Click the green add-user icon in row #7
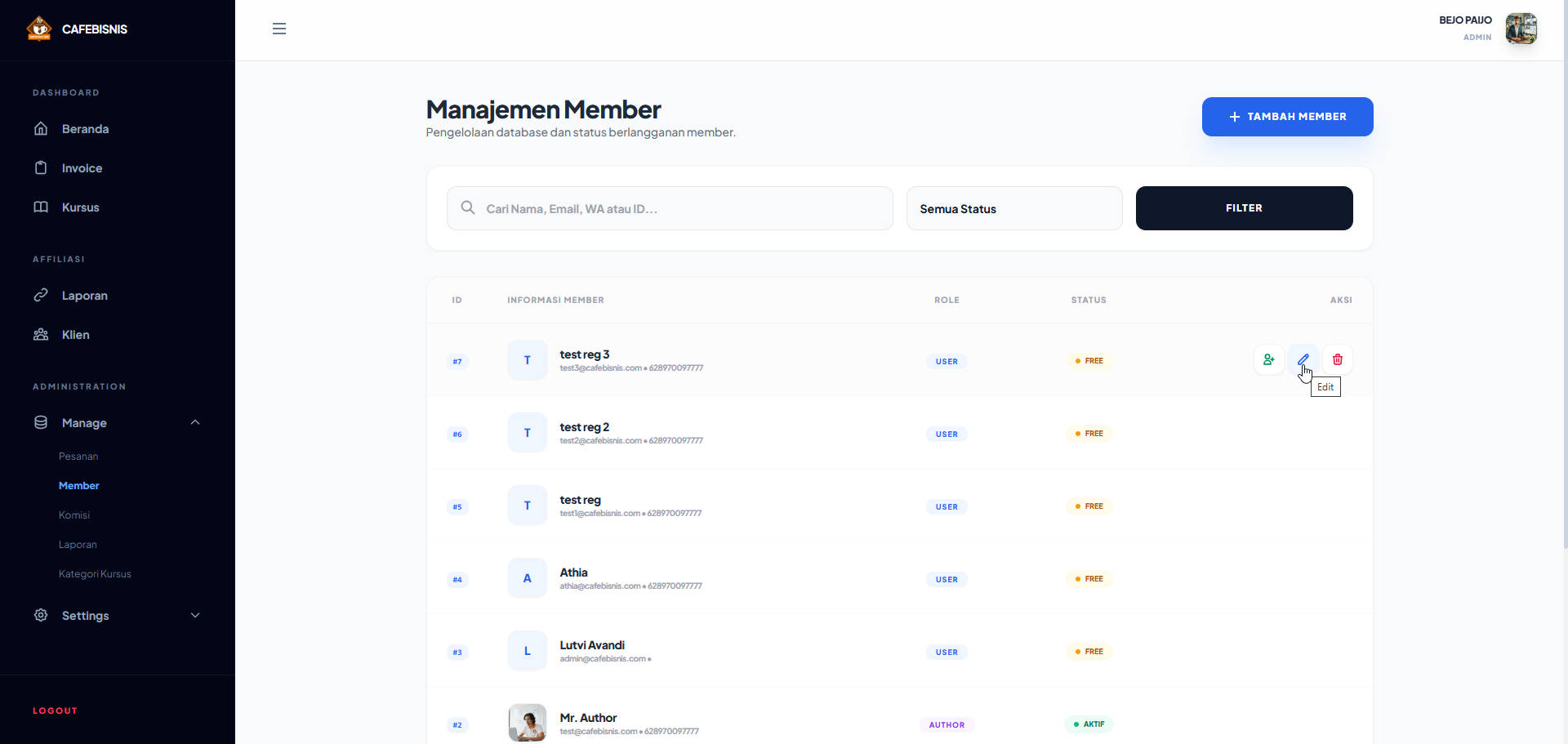 point(1268,359)
